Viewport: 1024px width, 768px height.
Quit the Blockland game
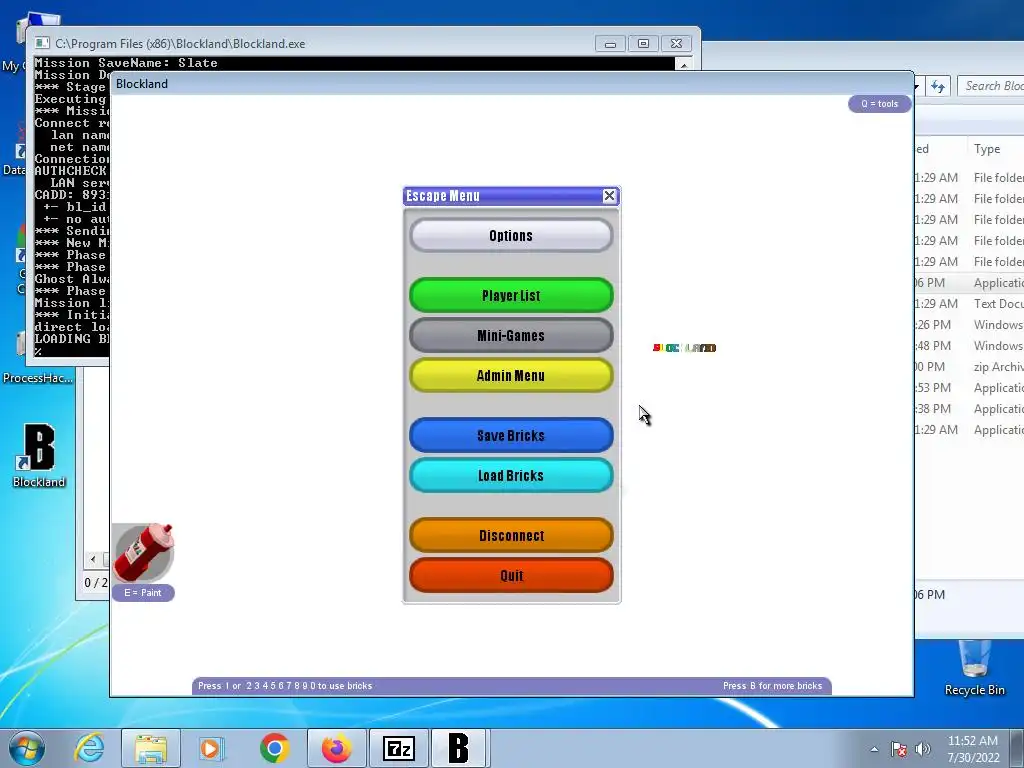pos(511,575)
